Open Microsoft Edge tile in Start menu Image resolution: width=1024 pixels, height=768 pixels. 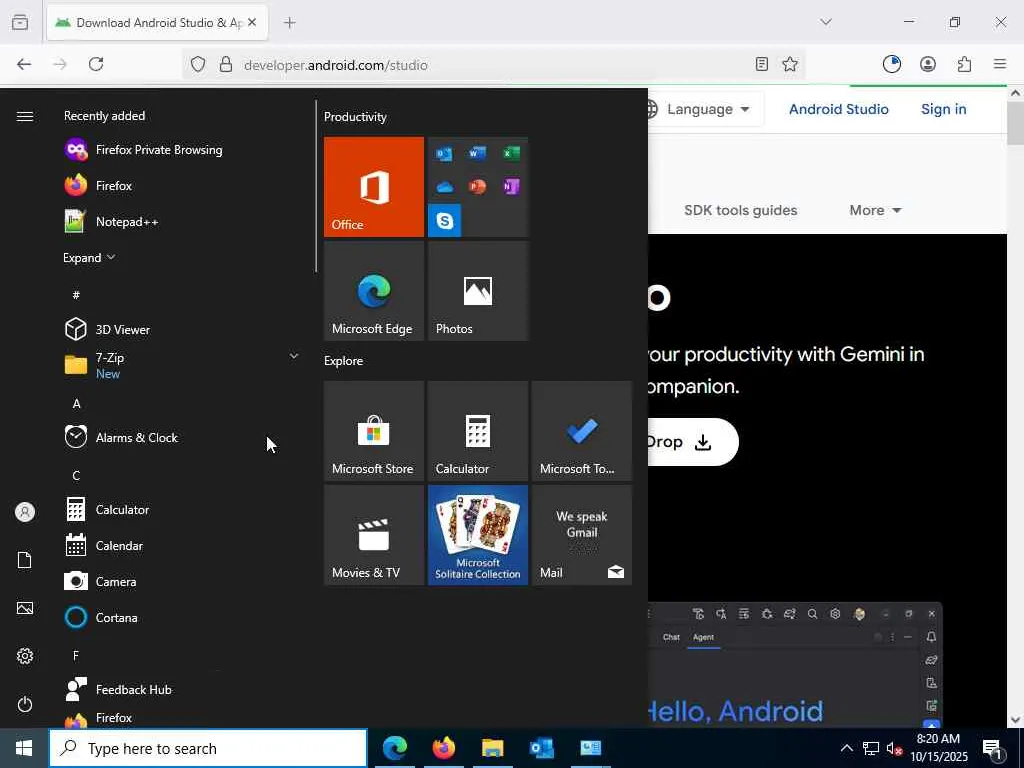click(374, 291)
